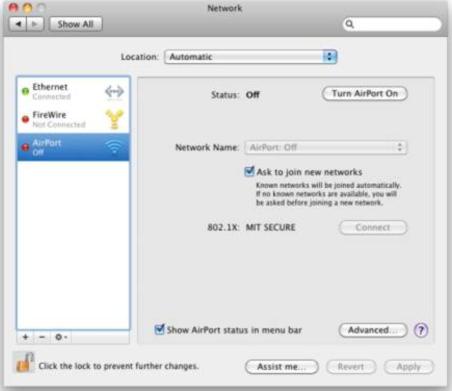Open the Location Automatic dropdown

click(251, 57)
